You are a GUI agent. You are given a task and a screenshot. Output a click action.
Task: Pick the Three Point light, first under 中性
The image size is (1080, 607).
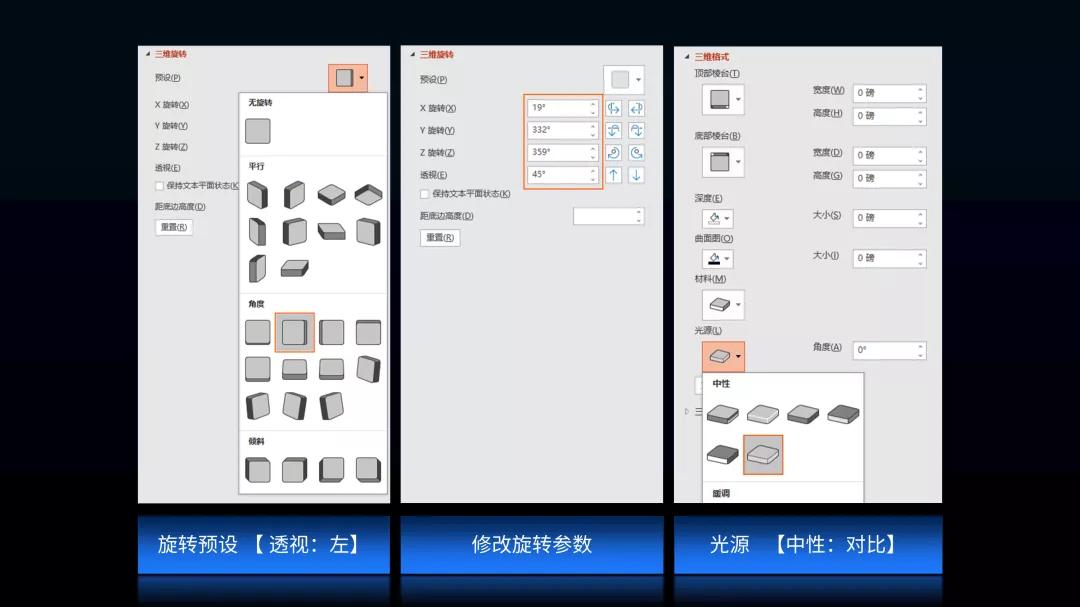[x=723, y=413]
